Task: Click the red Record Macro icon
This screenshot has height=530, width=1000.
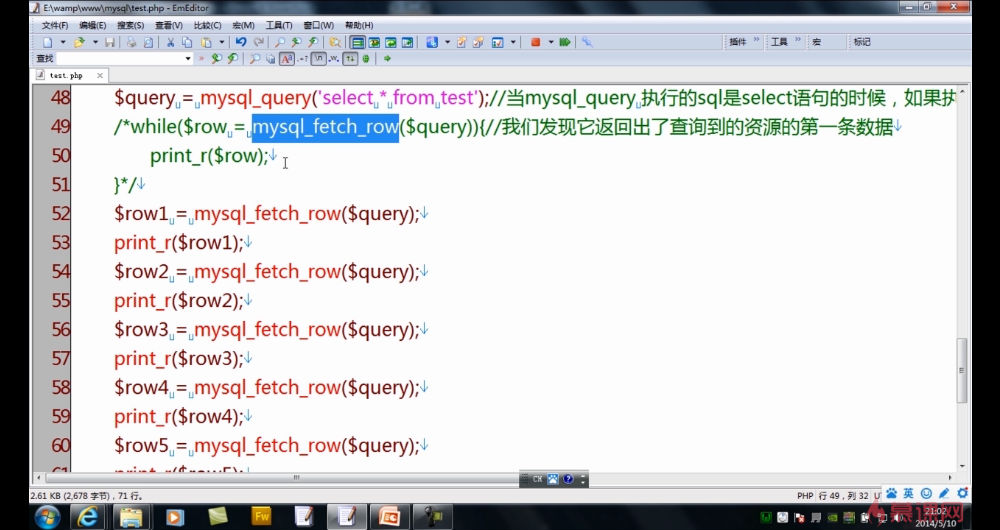Action: point(536,42)
